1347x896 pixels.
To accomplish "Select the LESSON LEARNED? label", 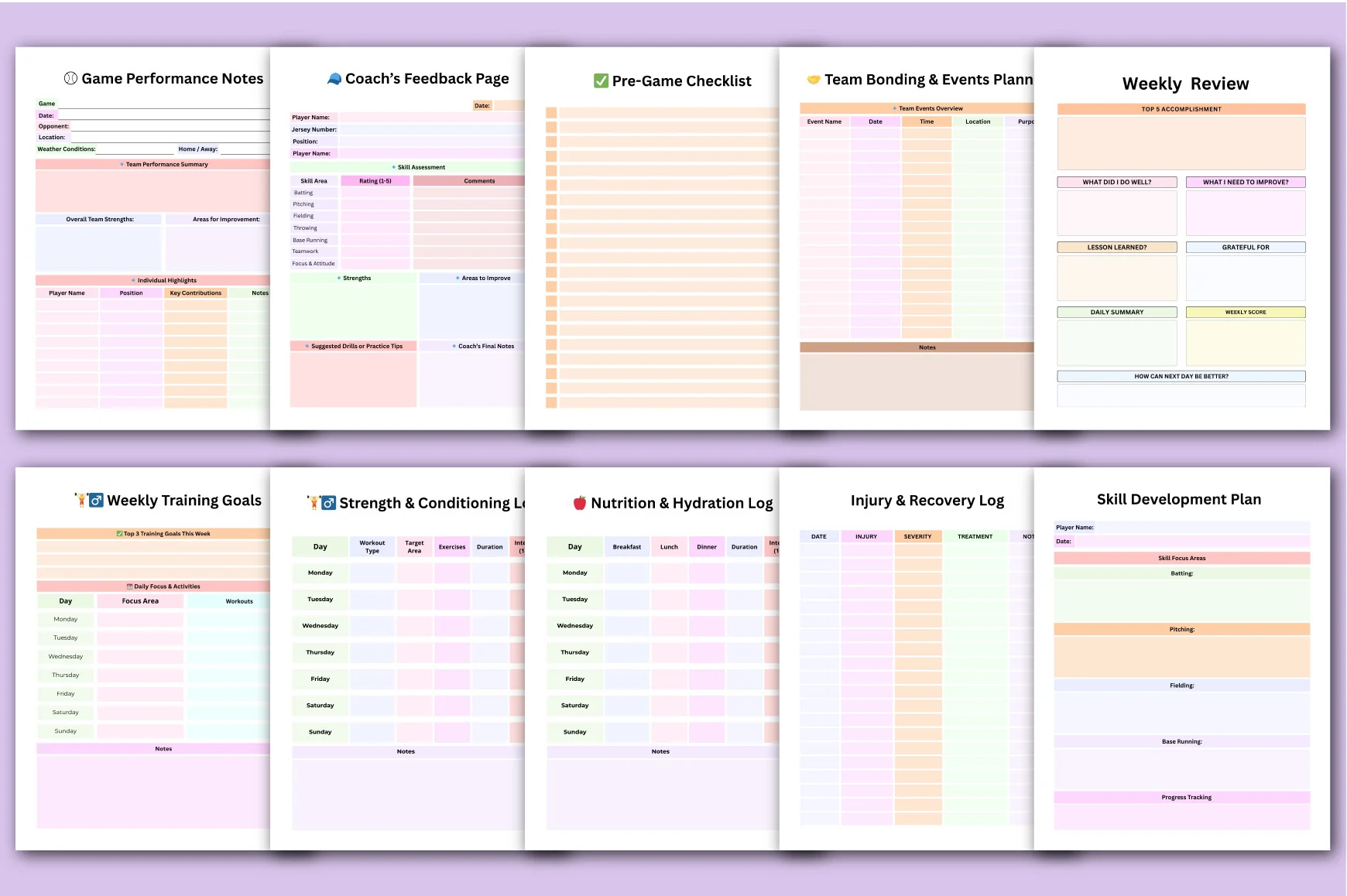I will pyautogui.click(x=1117, y=248).
